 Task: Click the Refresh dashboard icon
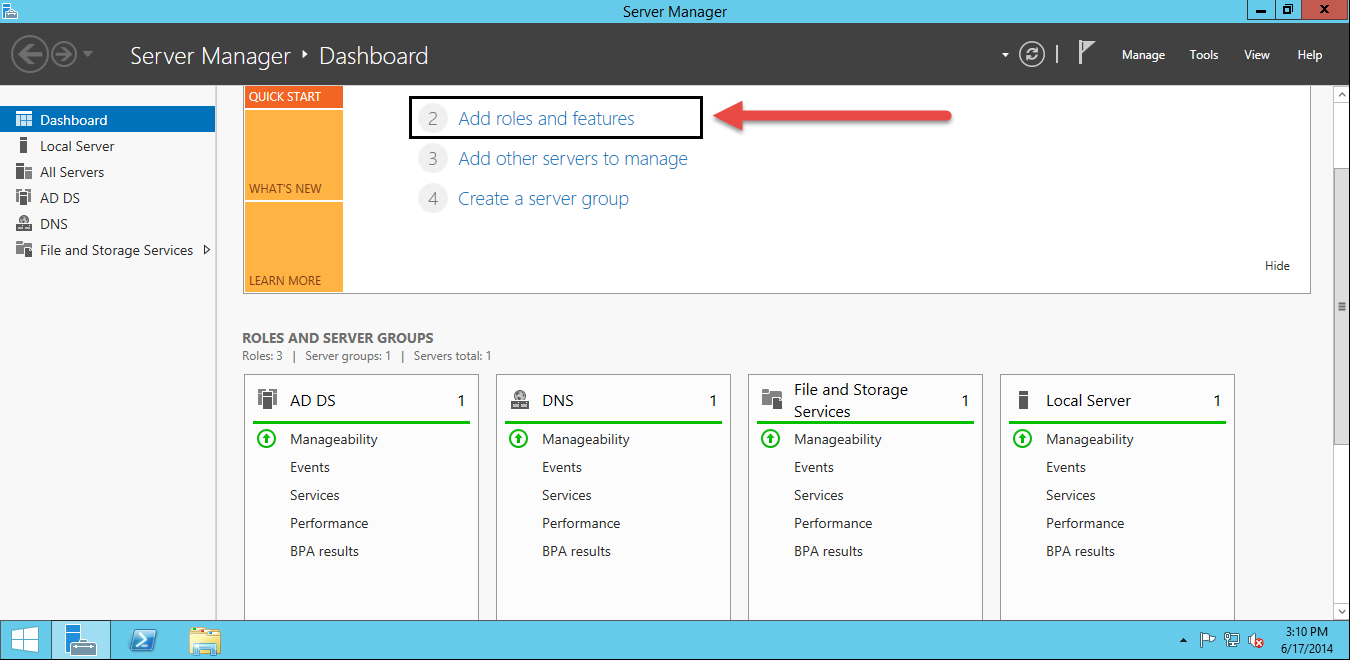pos(1032,54)
